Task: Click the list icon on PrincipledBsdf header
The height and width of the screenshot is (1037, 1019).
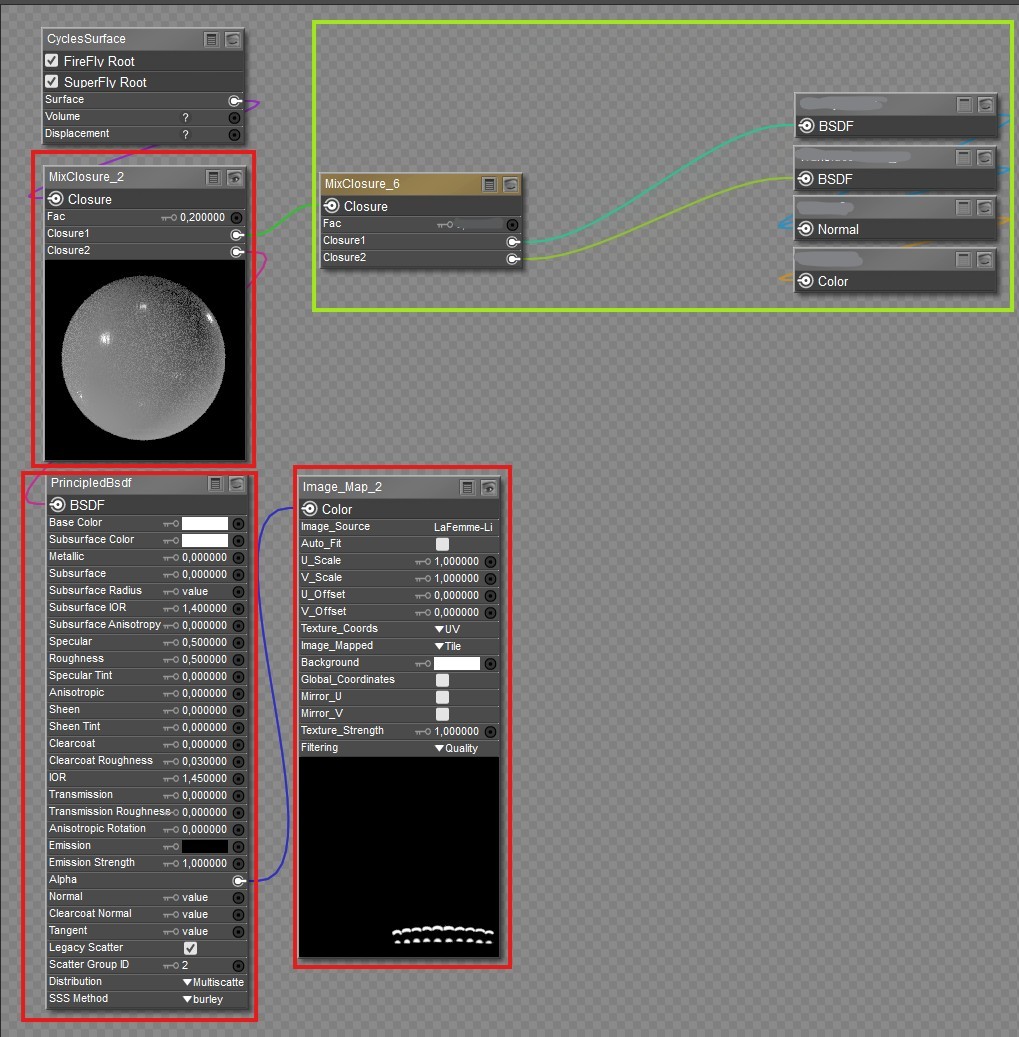Action: [215, 483]
